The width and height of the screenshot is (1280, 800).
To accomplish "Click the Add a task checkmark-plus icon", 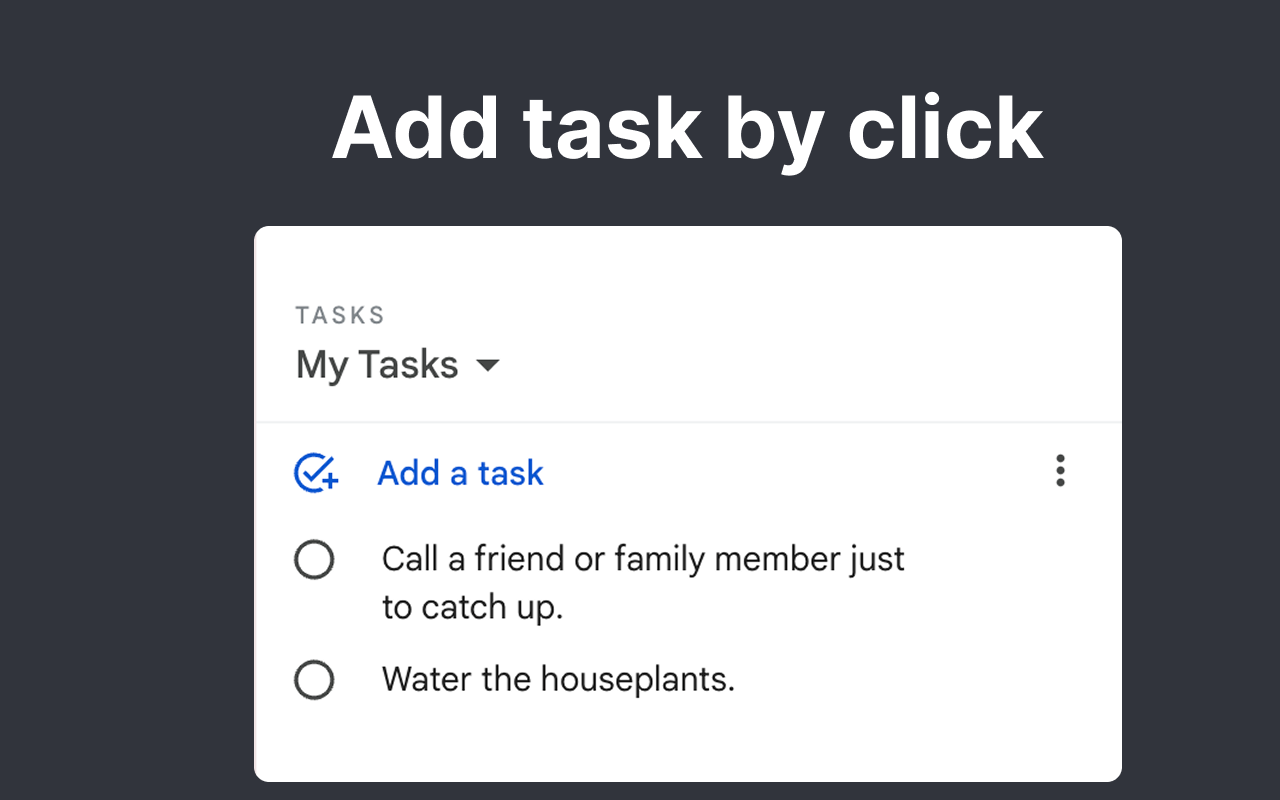I will pyautogui.click(x=316, y=473).
